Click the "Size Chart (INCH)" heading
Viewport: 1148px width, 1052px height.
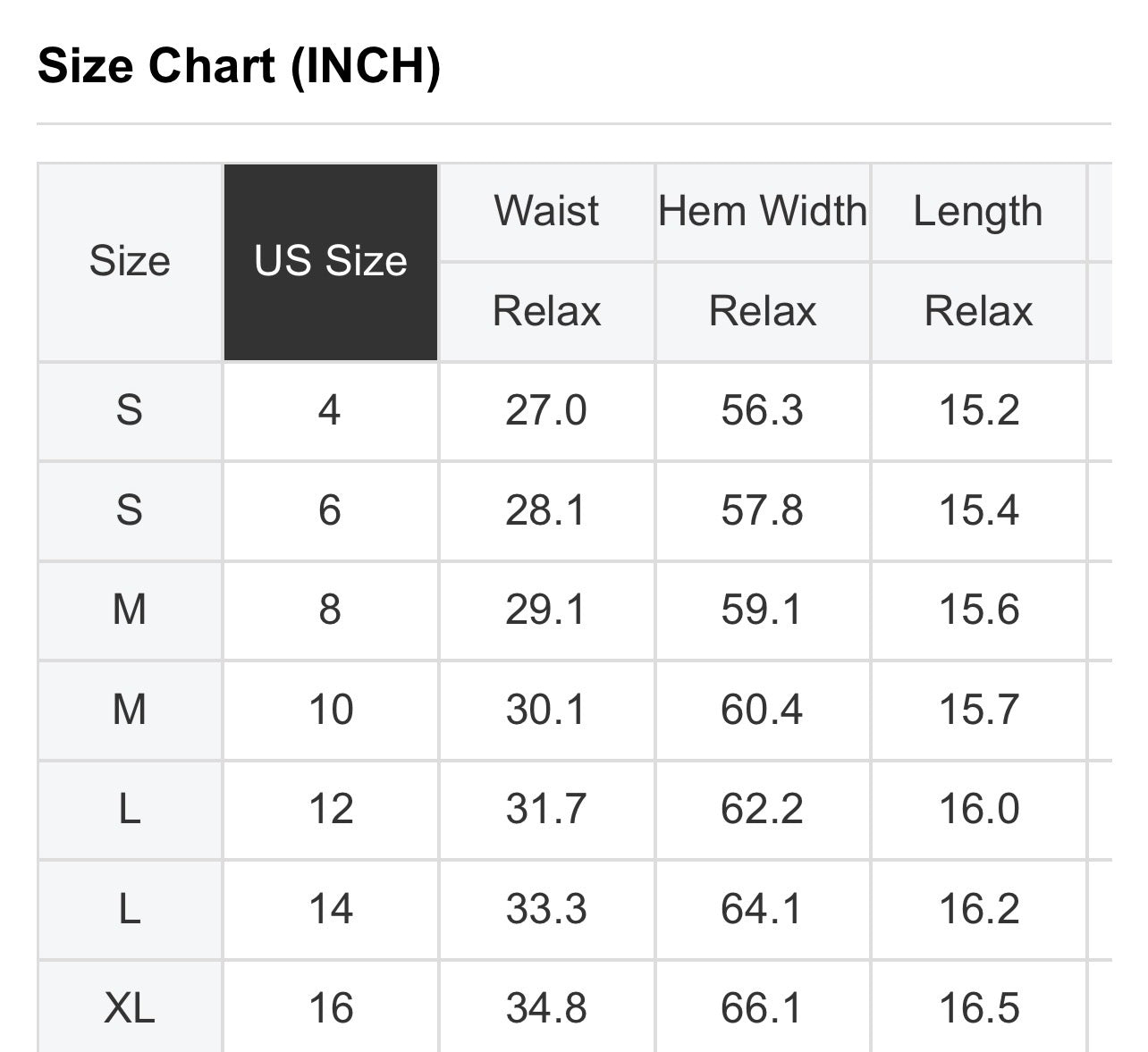click(239, 66)
